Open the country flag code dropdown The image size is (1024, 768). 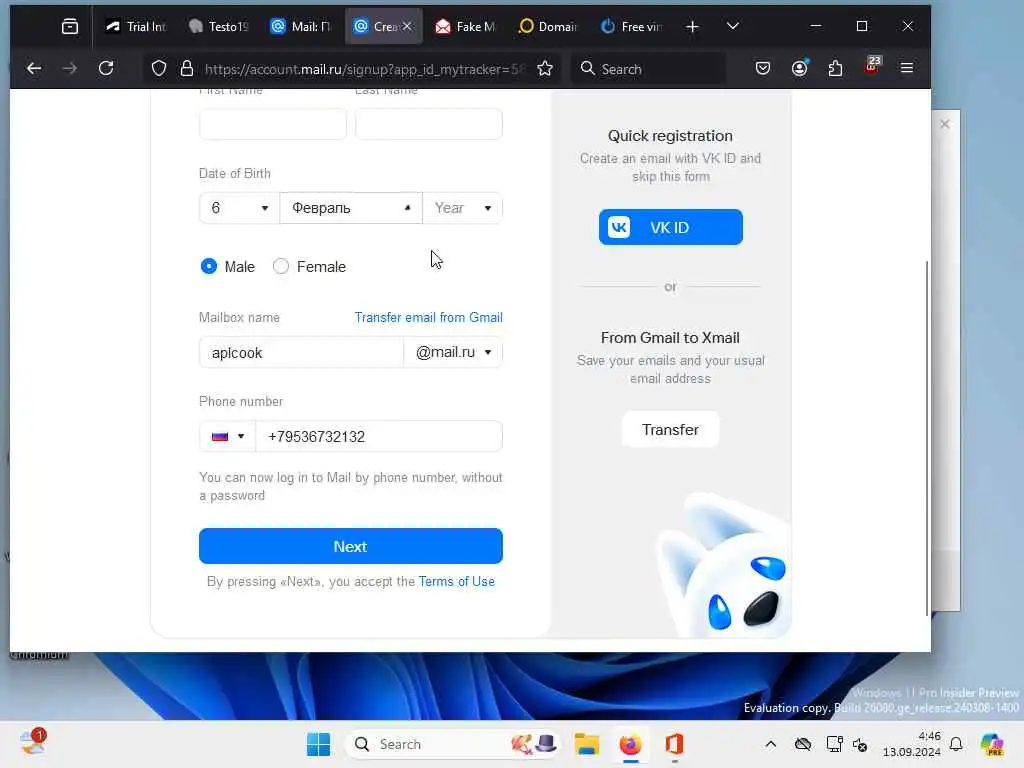(227, 436)
